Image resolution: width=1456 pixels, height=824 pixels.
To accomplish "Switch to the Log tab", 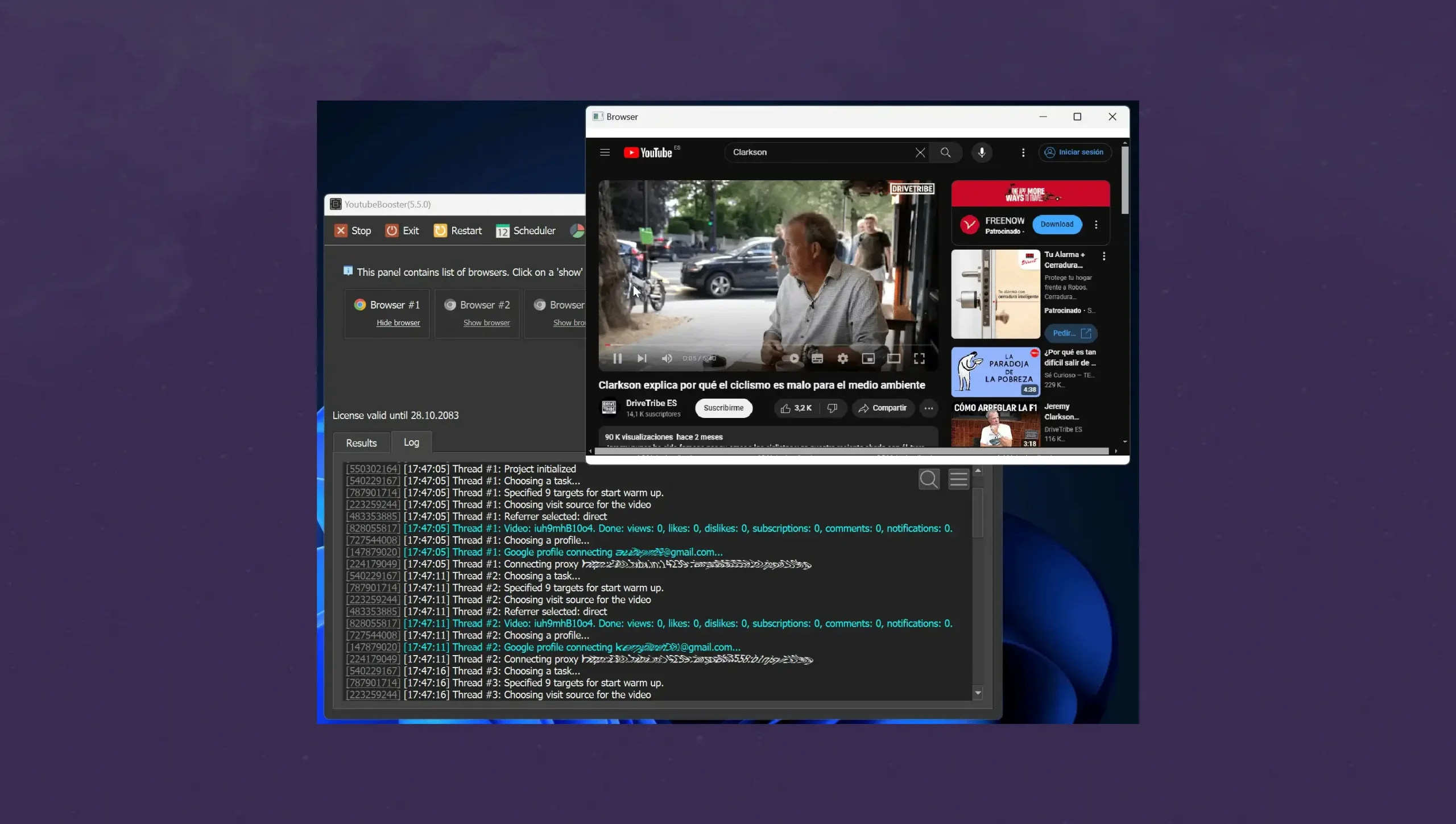I will click(411, 442).
